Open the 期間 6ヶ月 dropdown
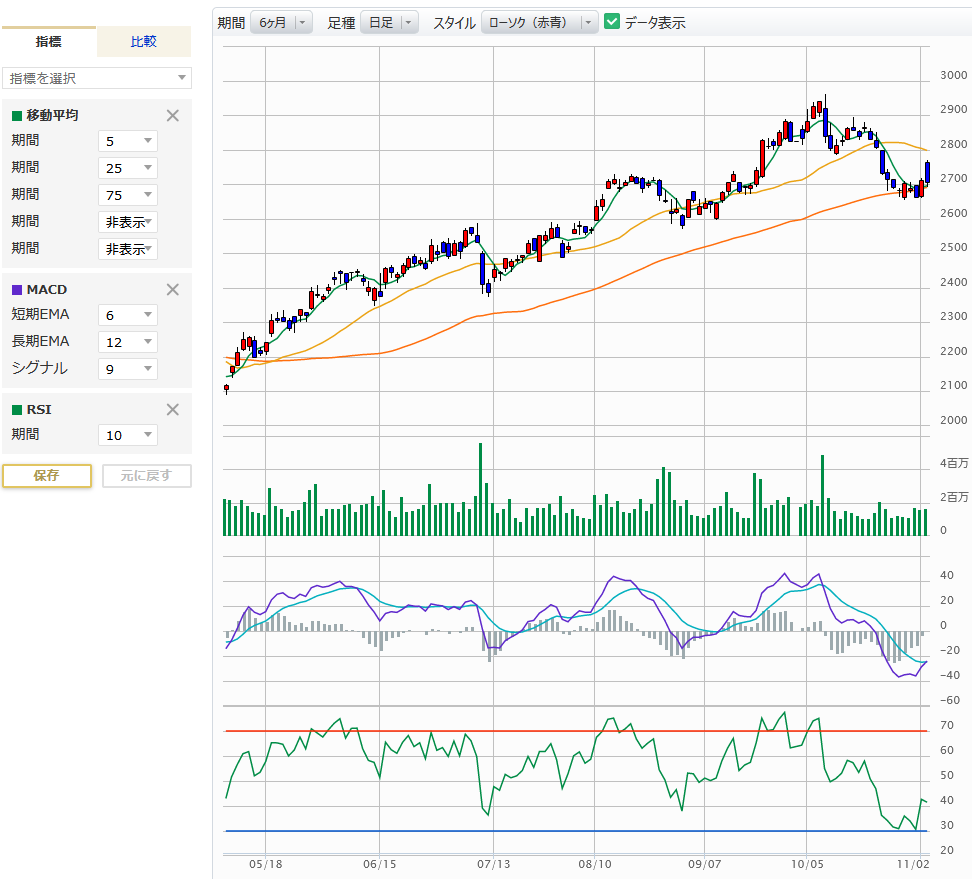The height and width of the screenshot is (879, 972). (281, 22)
